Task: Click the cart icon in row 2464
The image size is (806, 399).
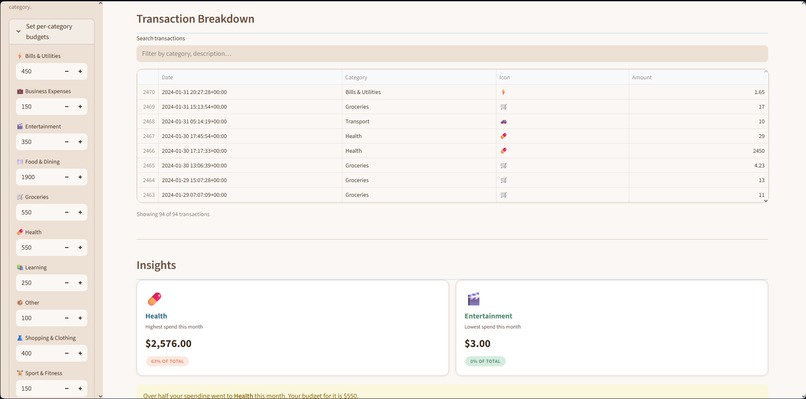Action: (x=503, y=180)
